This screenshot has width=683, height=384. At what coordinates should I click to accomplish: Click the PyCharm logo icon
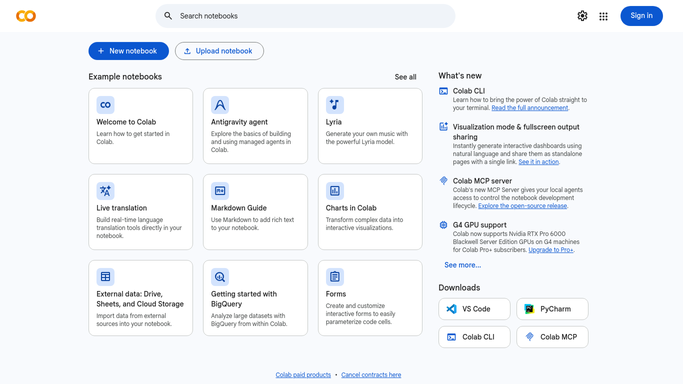pos(529,309)
